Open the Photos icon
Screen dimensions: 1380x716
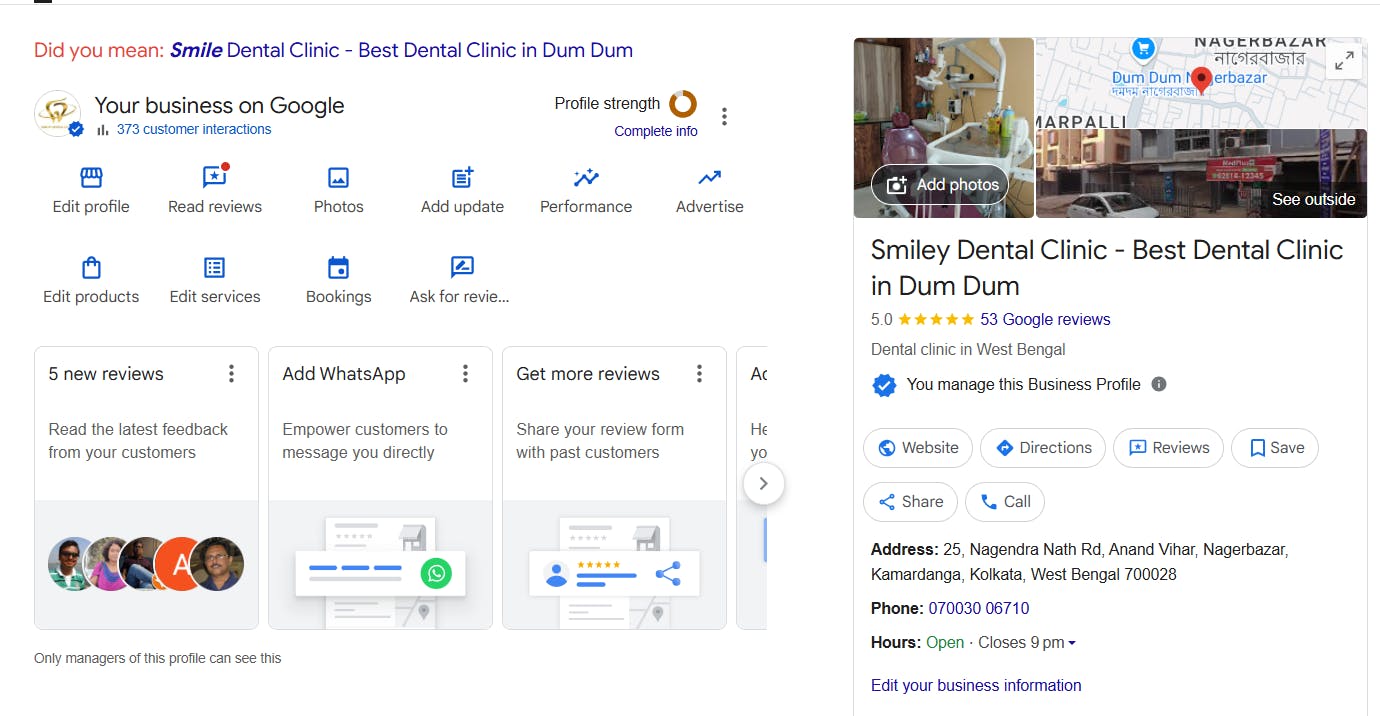point(338,178)
